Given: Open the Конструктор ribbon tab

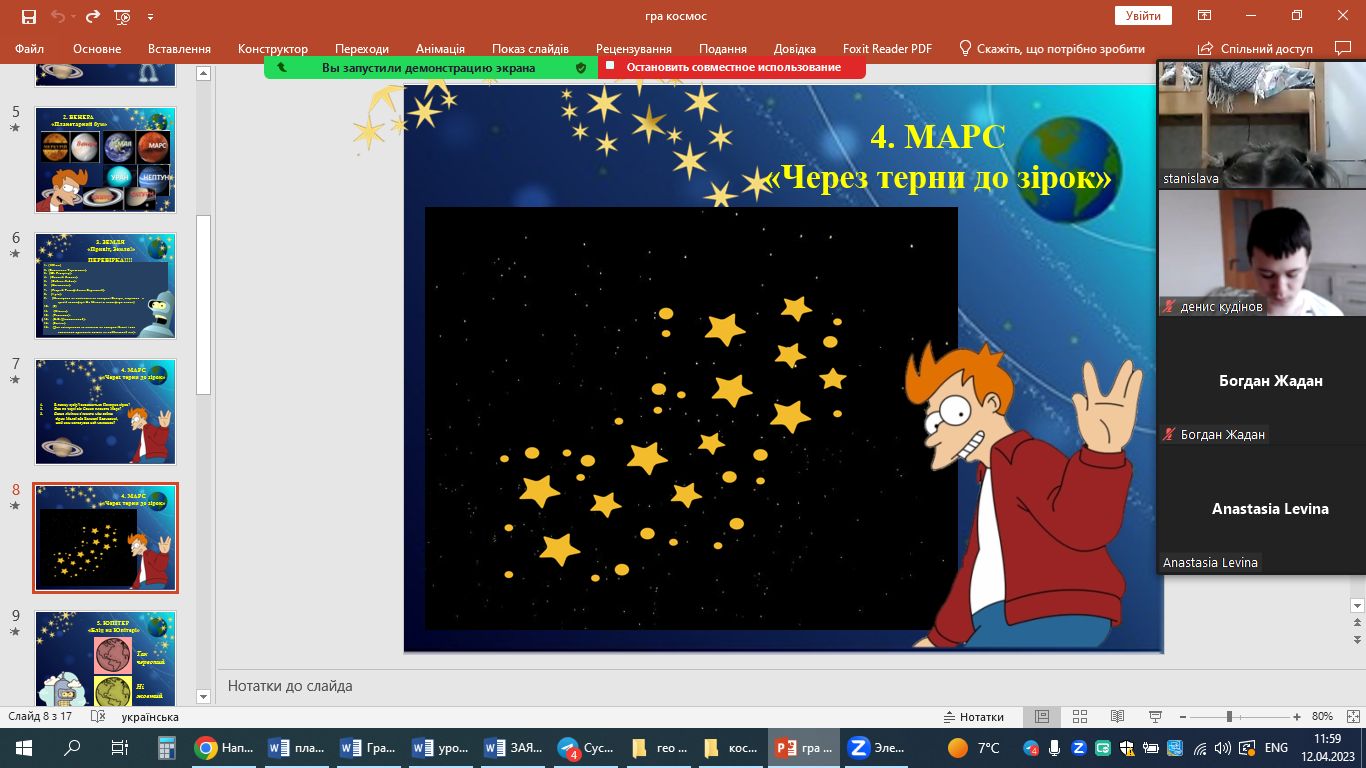Looking at the screenshot, I should [x=273, y=49].
